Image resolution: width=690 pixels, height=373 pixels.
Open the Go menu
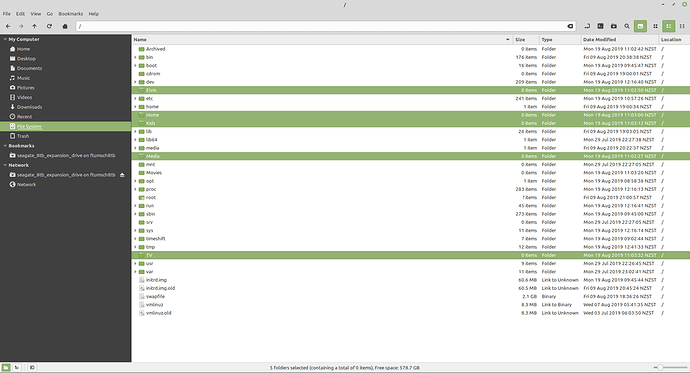tap(50, 14)
